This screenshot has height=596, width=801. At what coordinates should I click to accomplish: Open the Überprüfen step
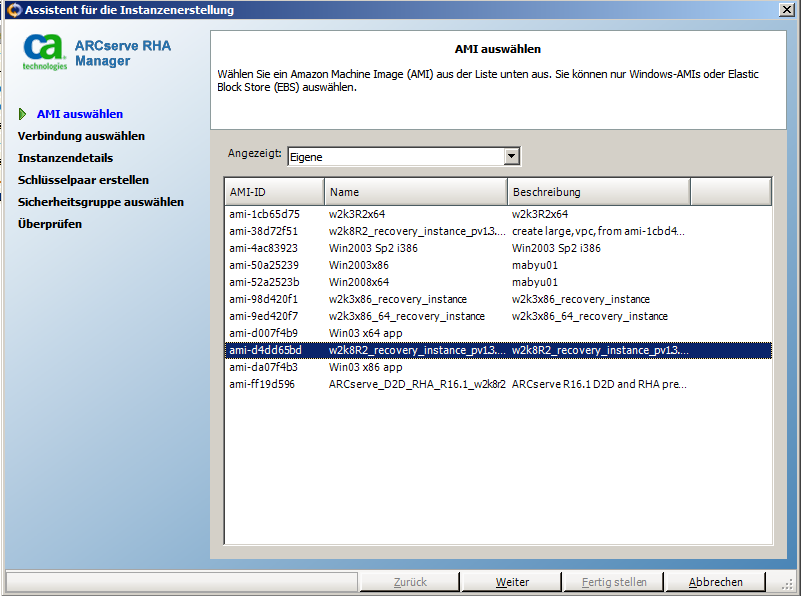50,224
